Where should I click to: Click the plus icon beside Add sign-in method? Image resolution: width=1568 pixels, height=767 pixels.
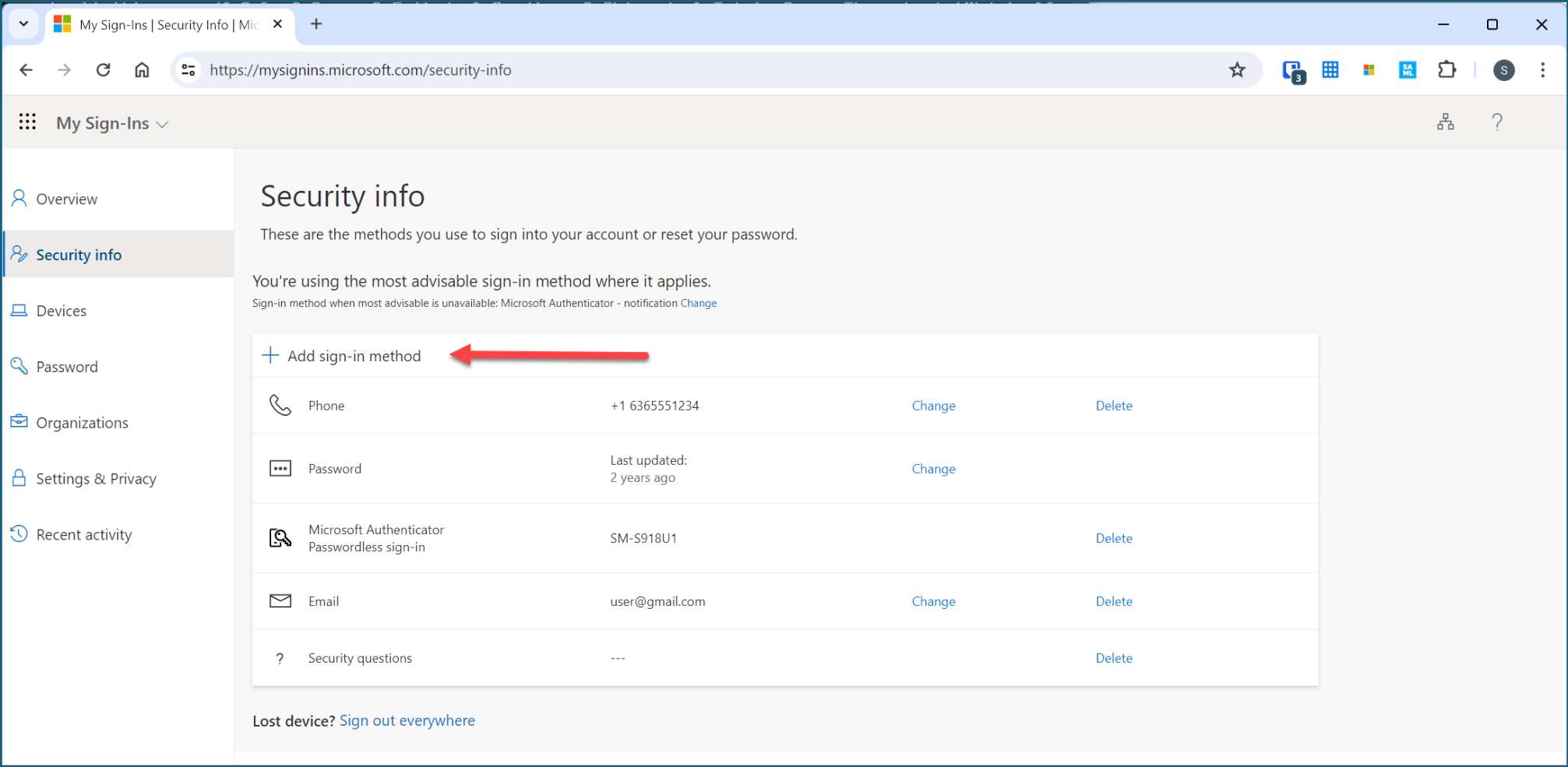coord(270,355)
